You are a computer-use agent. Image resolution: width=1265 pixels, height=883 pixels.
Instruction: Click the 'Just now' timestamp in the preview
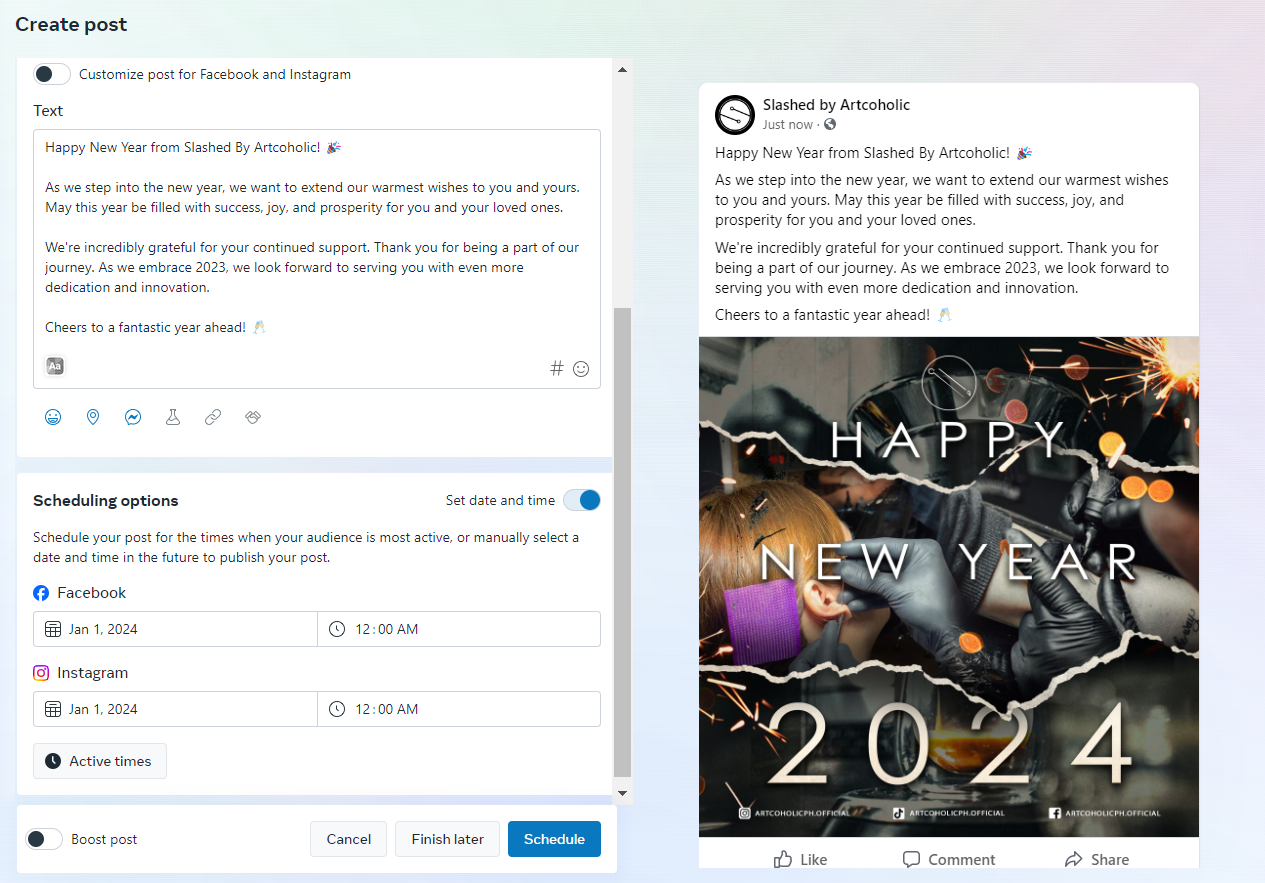tap(788, 125)
